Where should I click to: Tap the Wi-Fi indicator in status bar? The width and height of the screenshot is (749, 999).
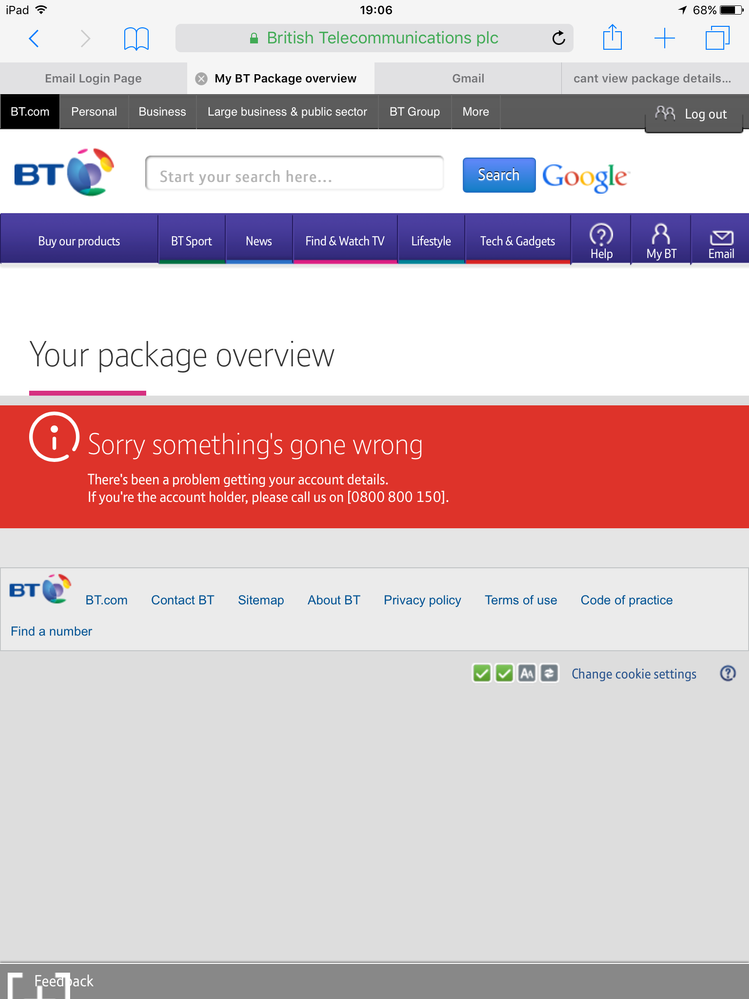click(x=41, y=10)
